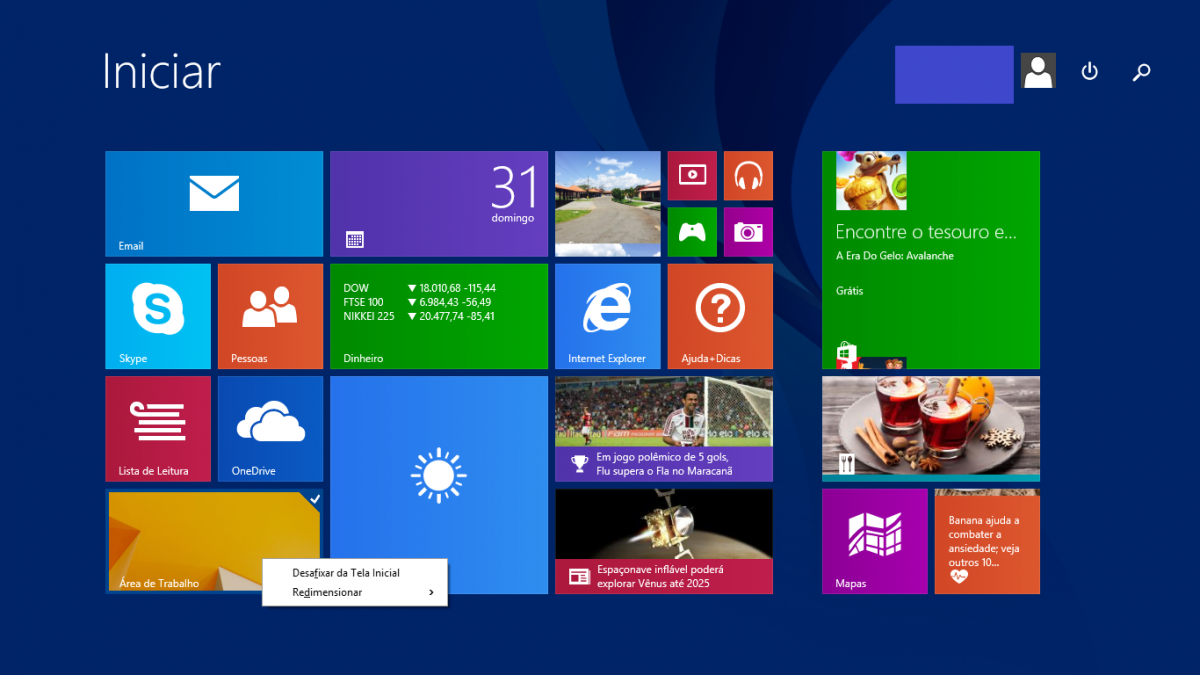Expand the Redimensionar submenu

point(355,592)
